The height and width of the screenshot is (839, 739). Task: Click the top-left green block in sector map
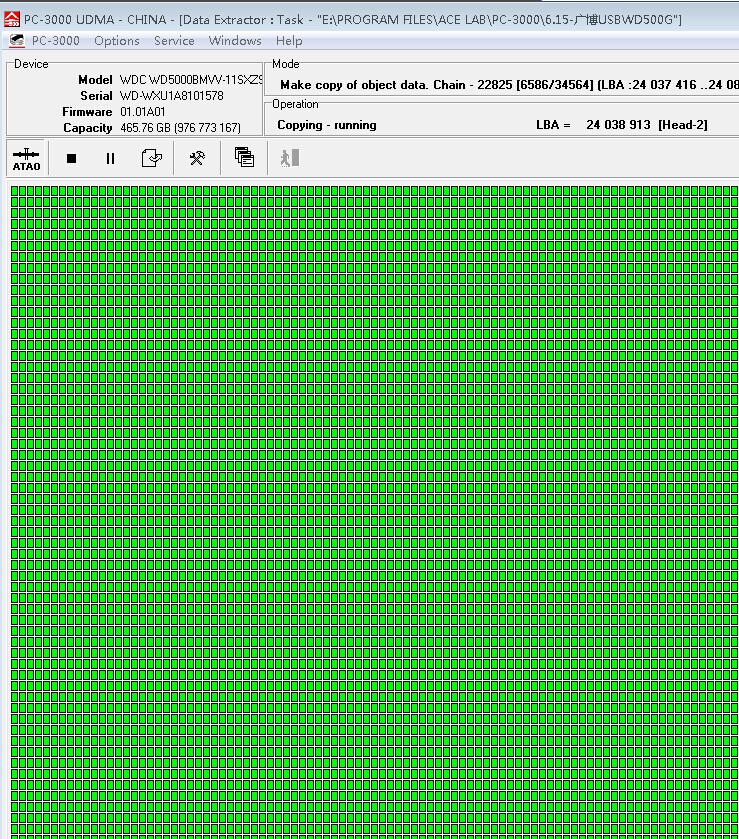pyautogui.click(x=15, y=191)
